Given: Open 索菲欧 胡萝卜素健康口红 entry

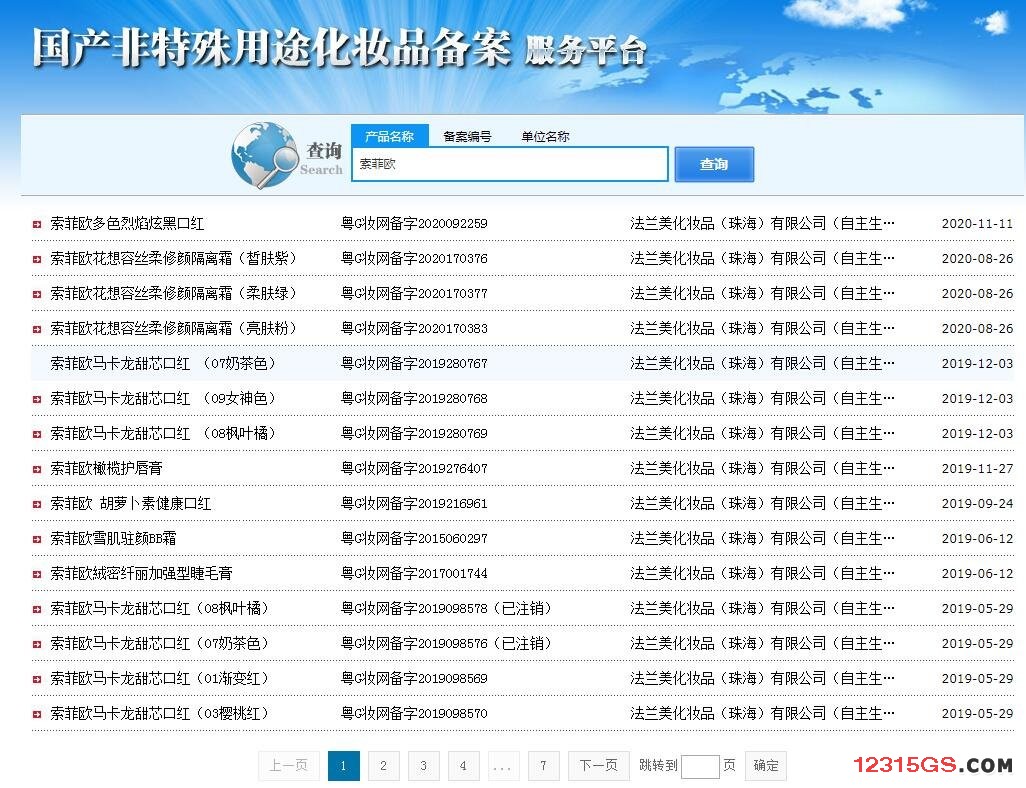Looking at the screenshot, I should [x=131, y=504].
